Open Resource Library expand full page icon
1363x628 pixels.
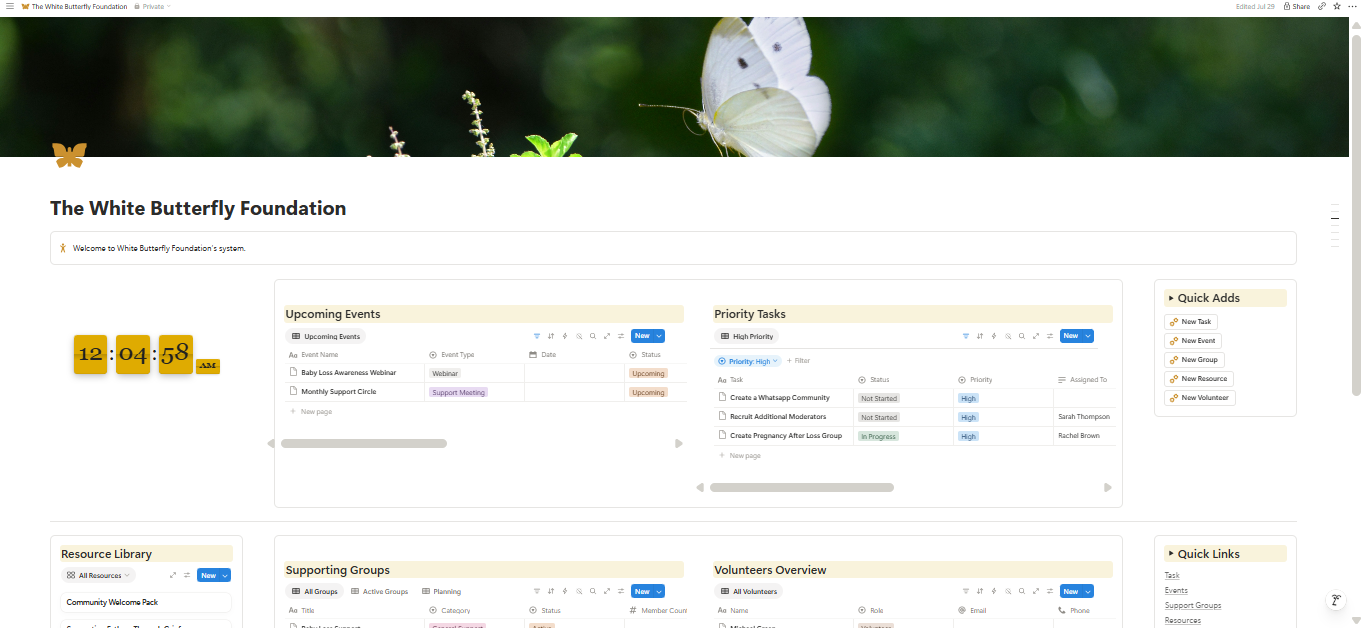(173, 575)
